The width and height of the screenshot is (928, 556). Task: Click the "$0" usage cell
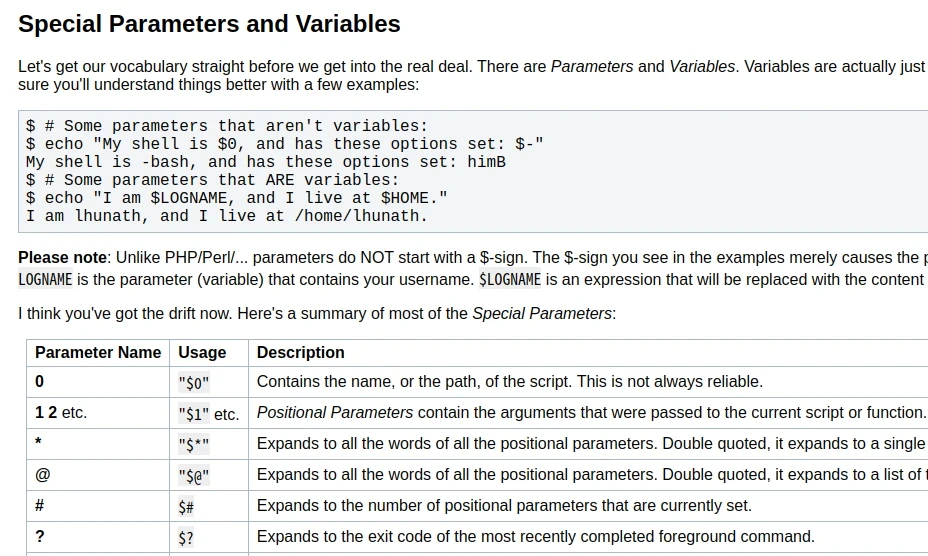pos(194,383)
